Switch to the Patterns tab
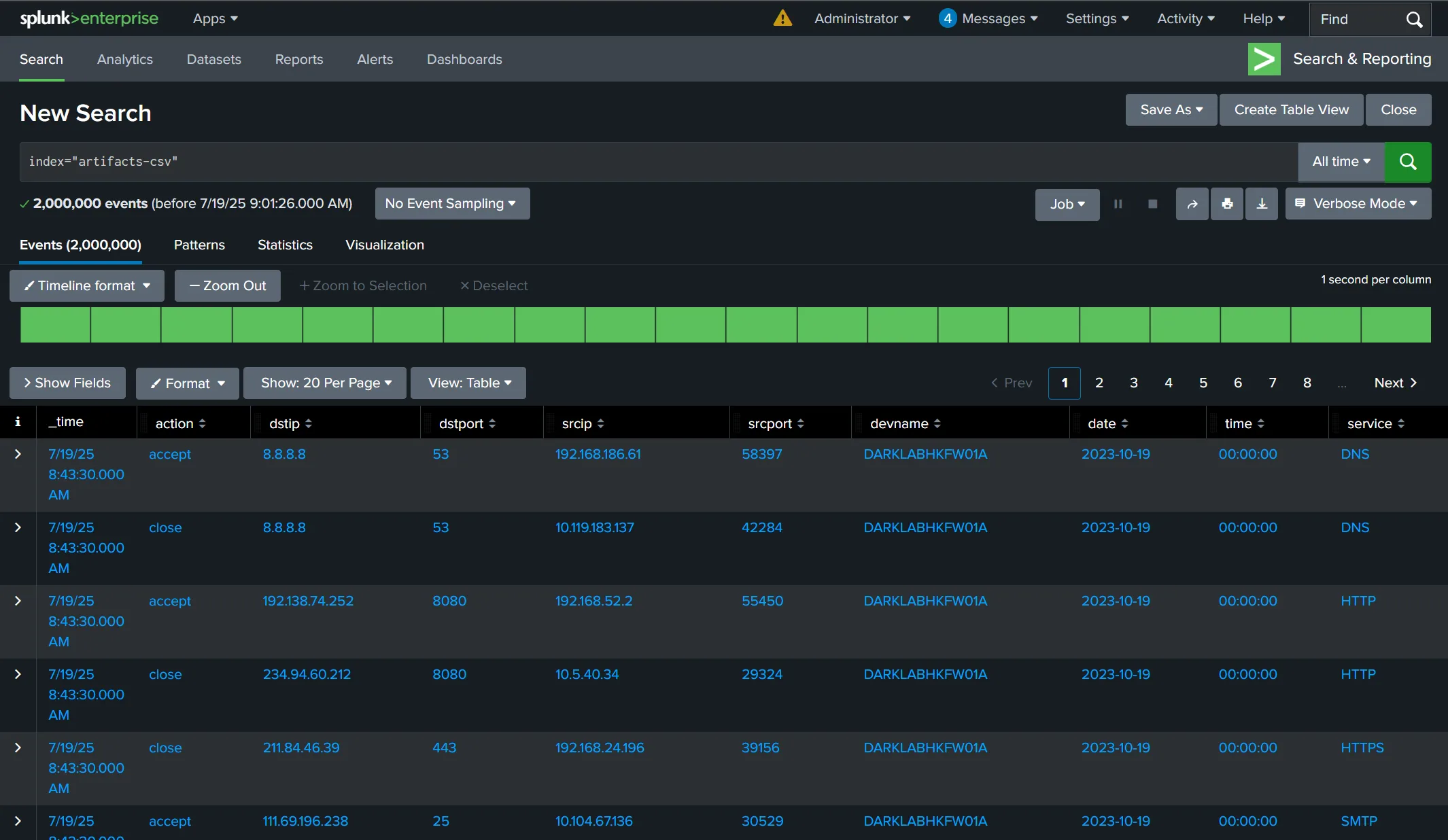The image size is (1448, 840). point(199,245)
